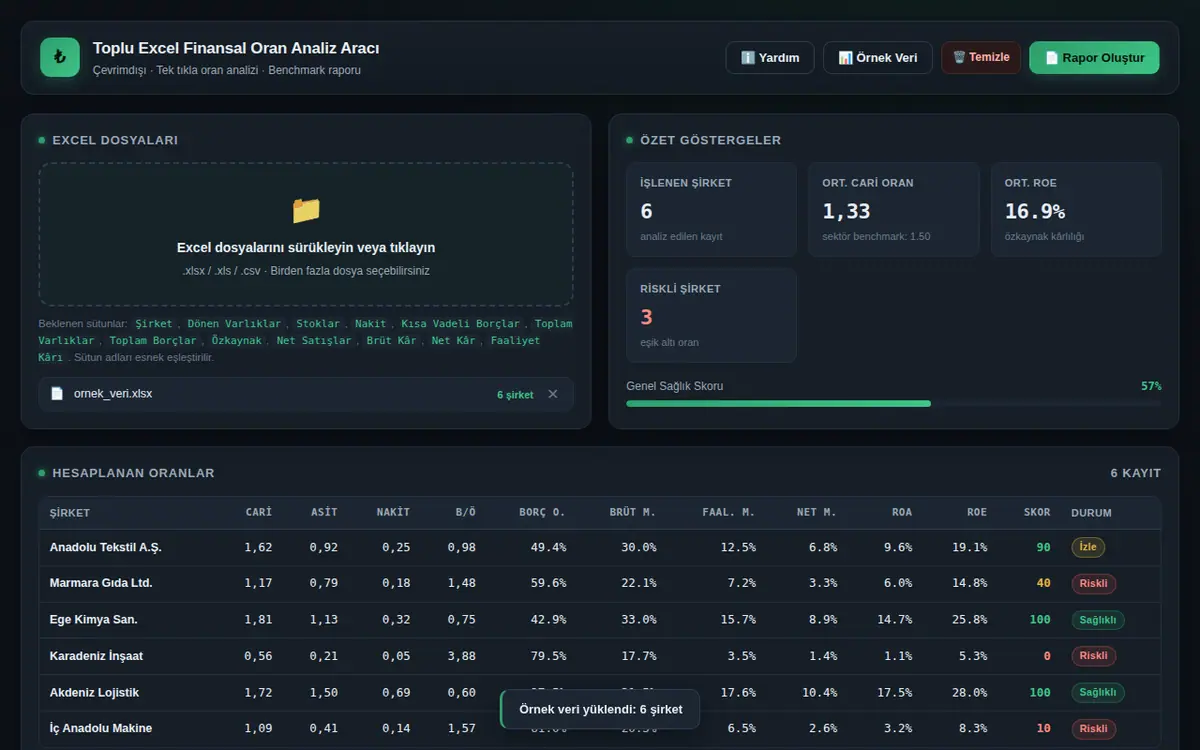Sort by the ASİT column header
This screenshot has height=750, width=1200.
(x=324, y=513)
